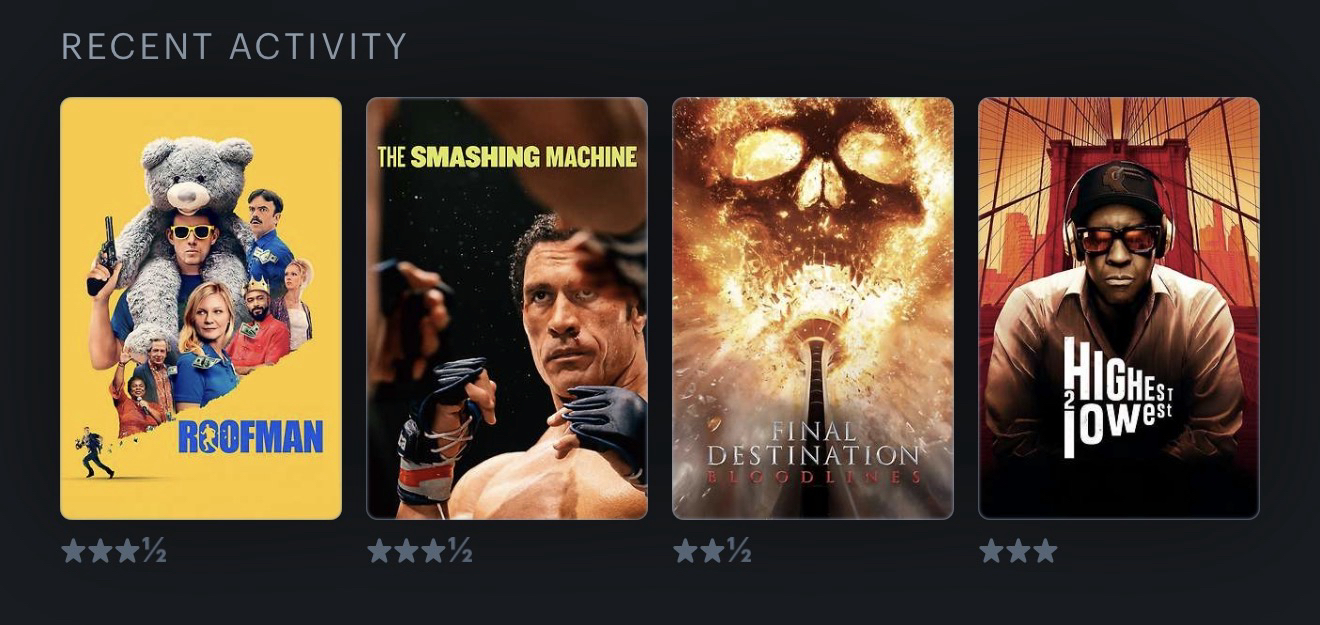Click the star rating under Final Destination
Viewport: 1320px width, 625px height.
[x=712, y=551]
